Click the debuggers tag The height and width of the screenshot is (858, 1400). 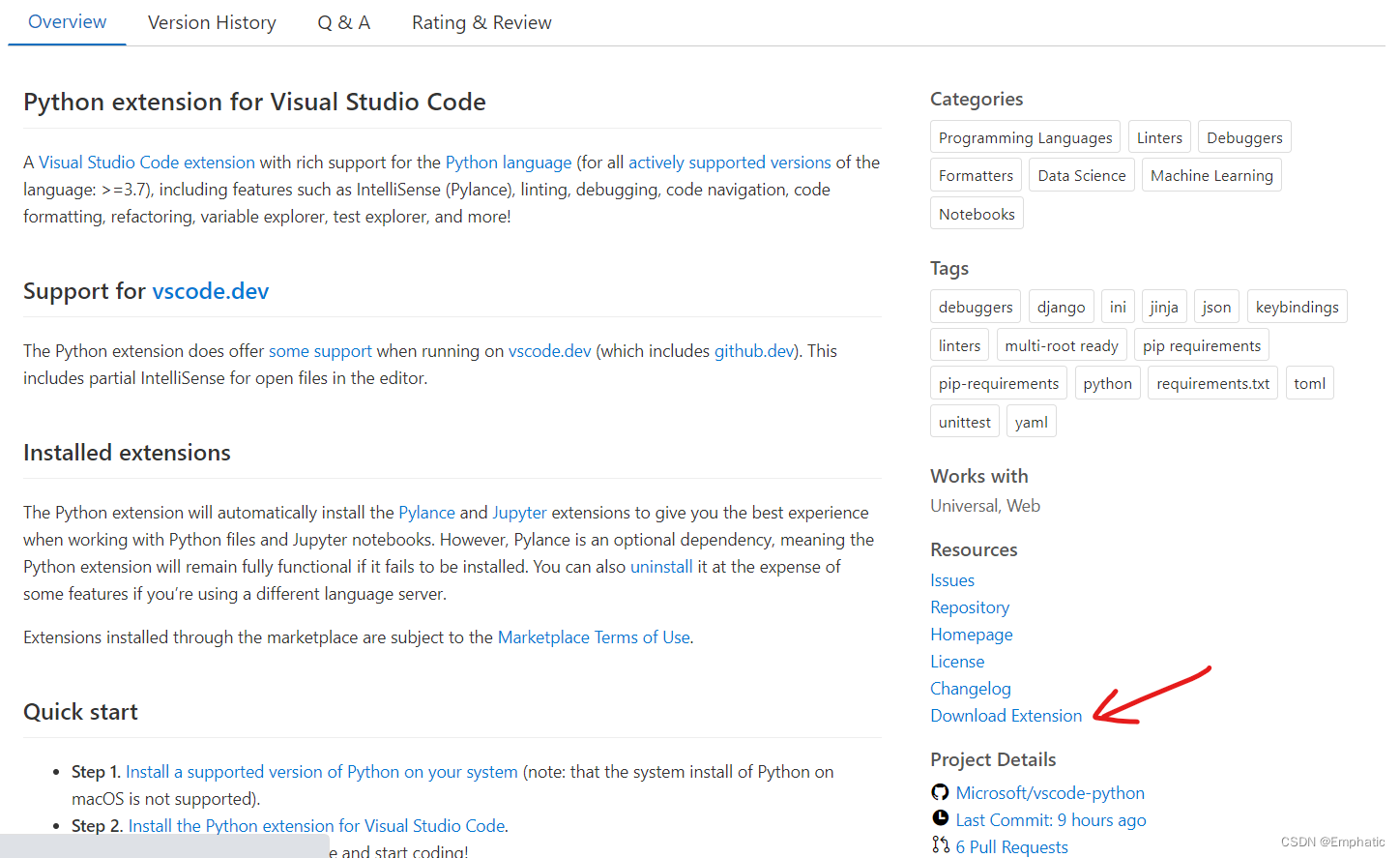click(x=976, y=307)
